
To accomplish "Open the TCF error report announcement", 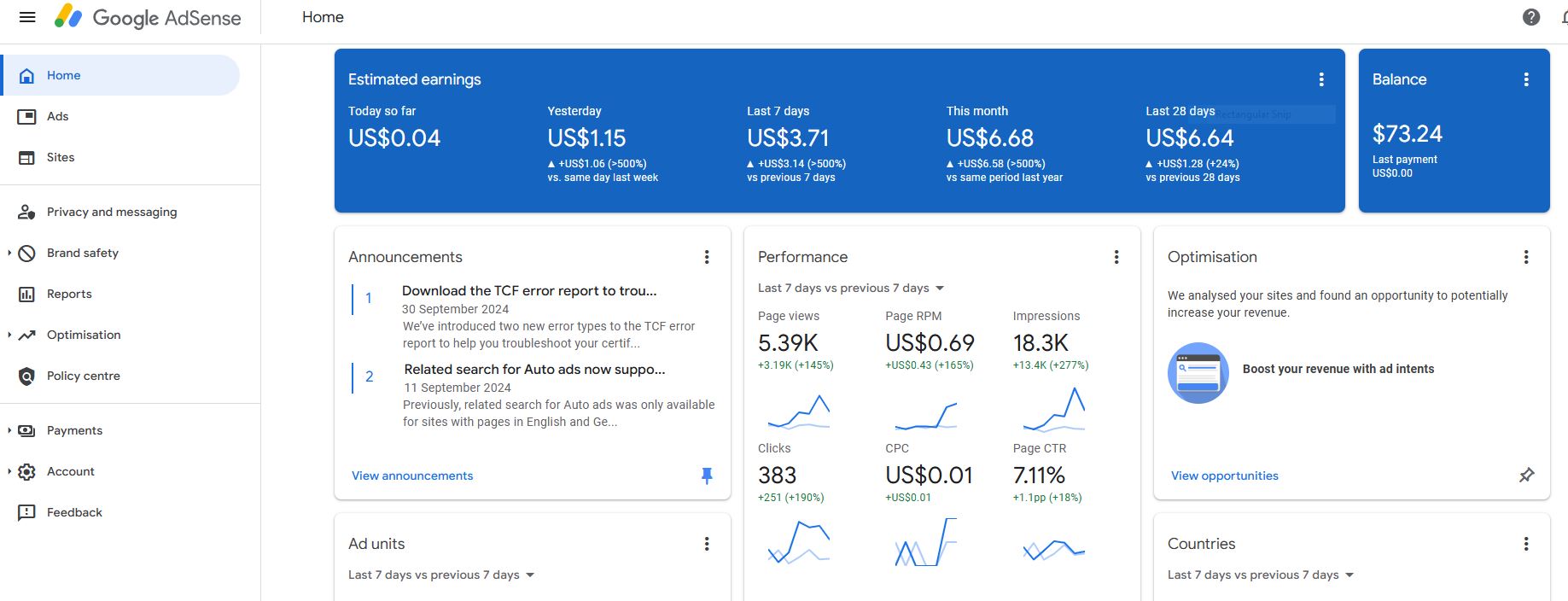I will [x=529, y=291].
